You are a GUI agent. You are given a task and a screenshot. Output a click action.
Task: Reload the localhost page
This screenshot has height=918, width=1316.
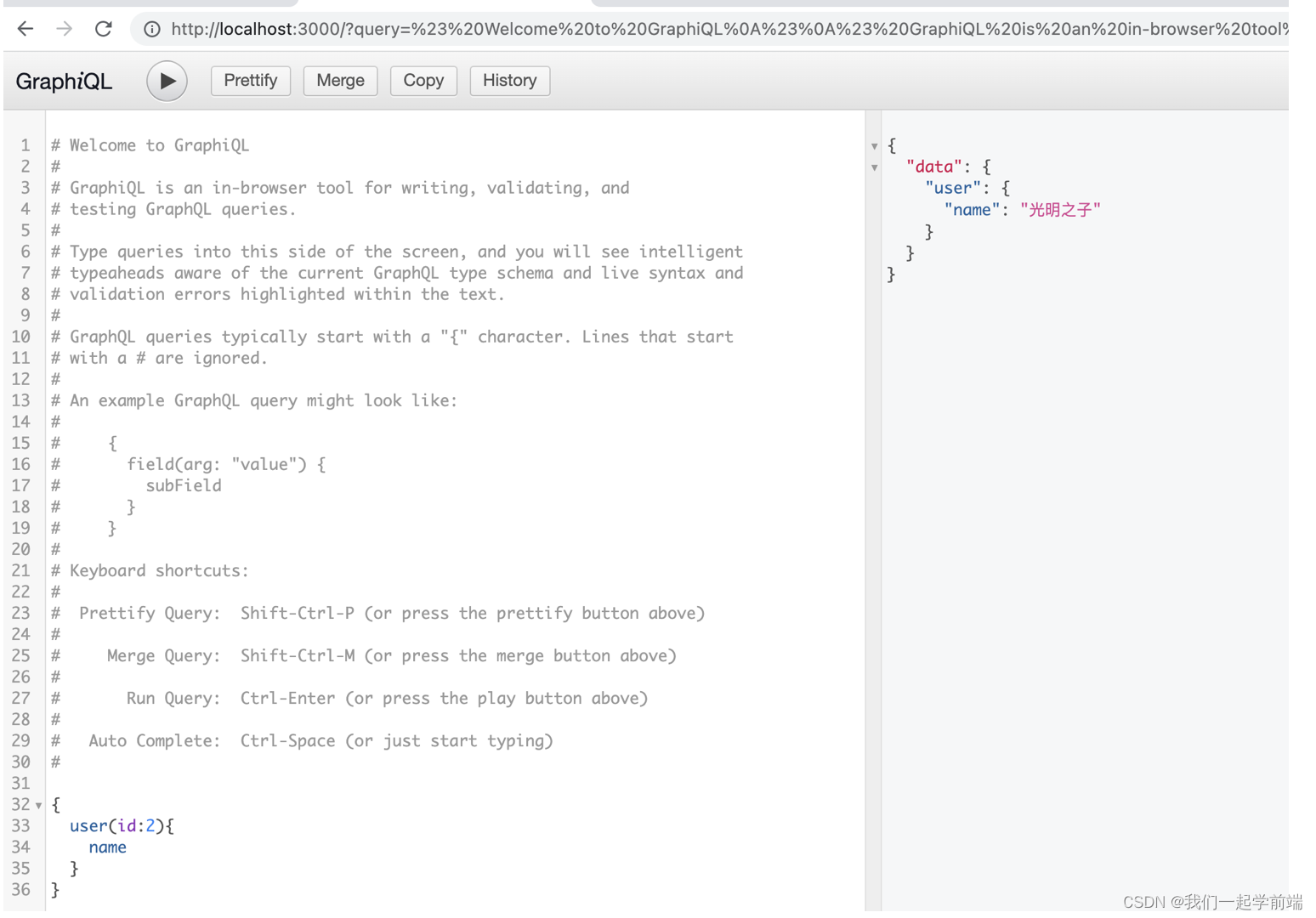pos(104,29)
